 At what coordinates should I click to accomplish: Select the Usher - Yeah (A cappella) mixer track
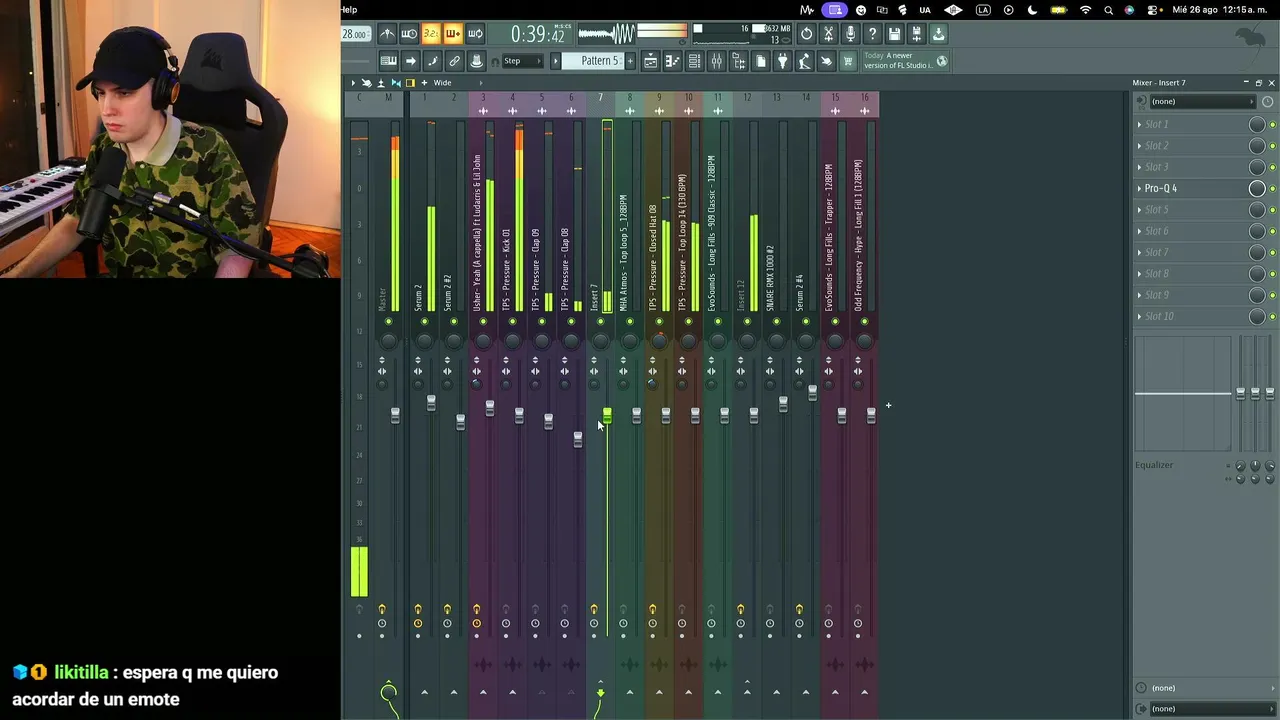477,232
